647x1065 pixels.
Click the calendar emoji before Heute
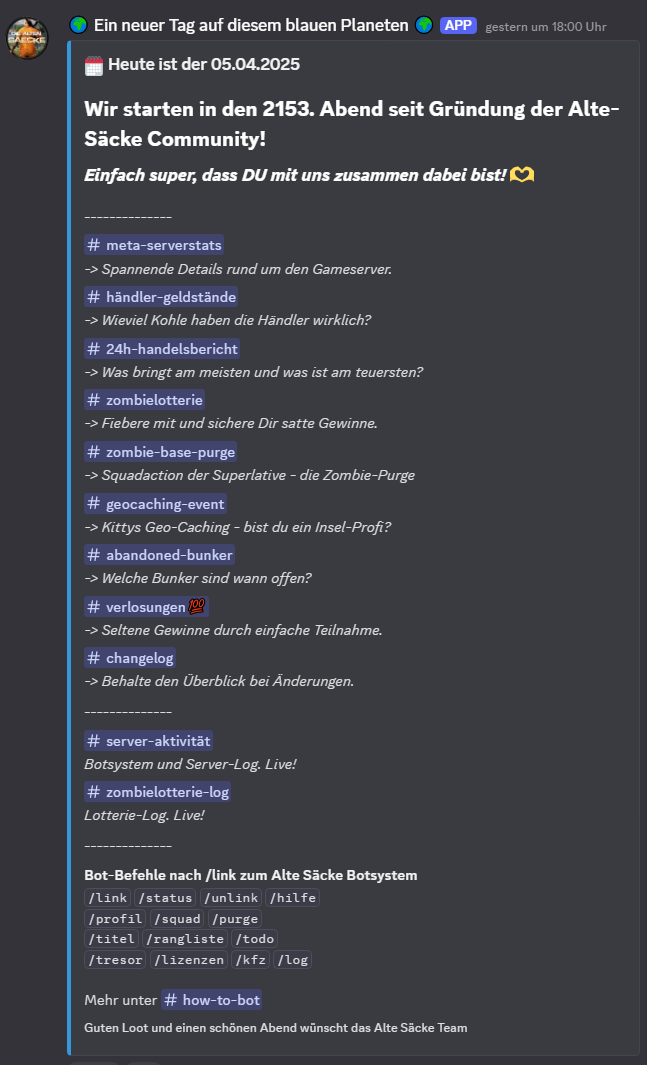(94, 66)
